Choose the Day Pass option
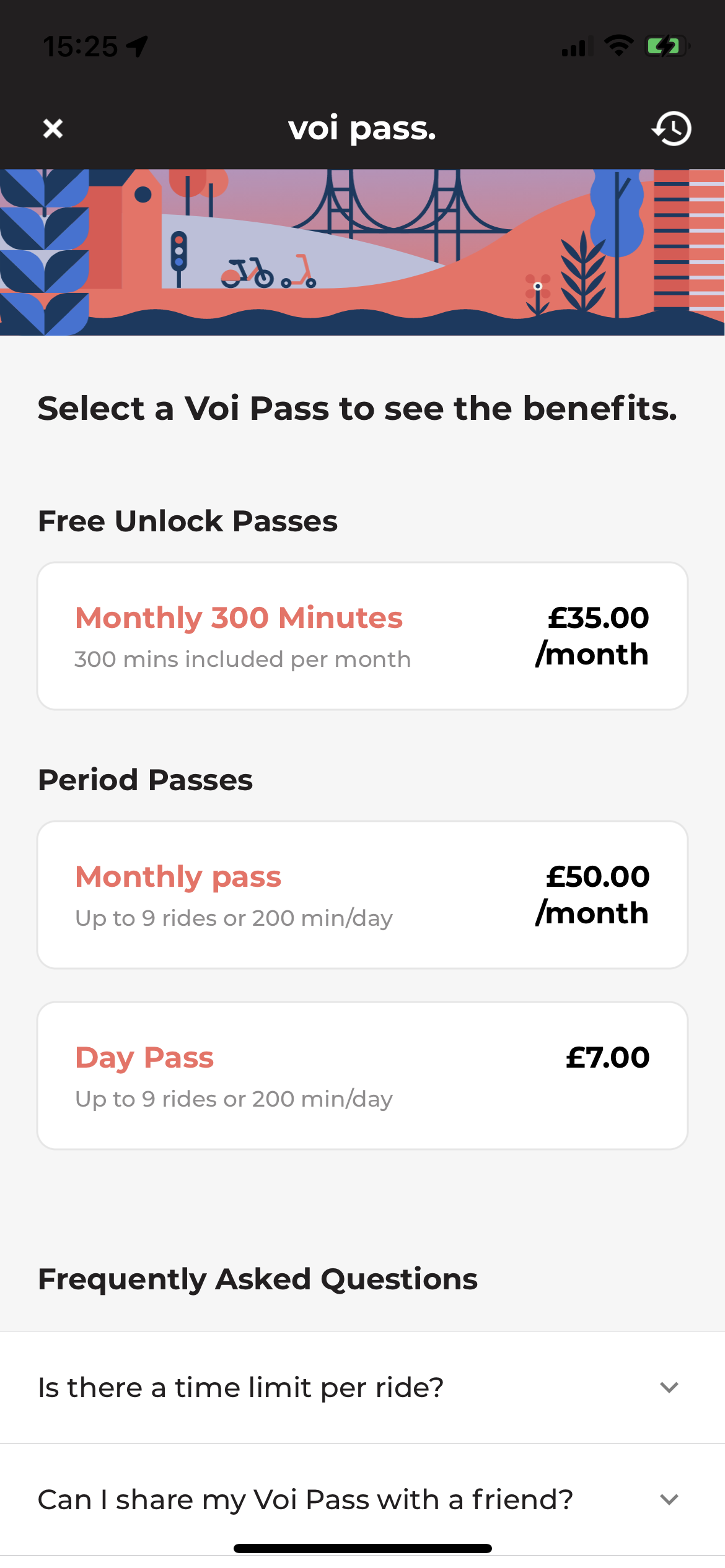725x1568 pixels. pyautogui.click(x=362, y=1076)
